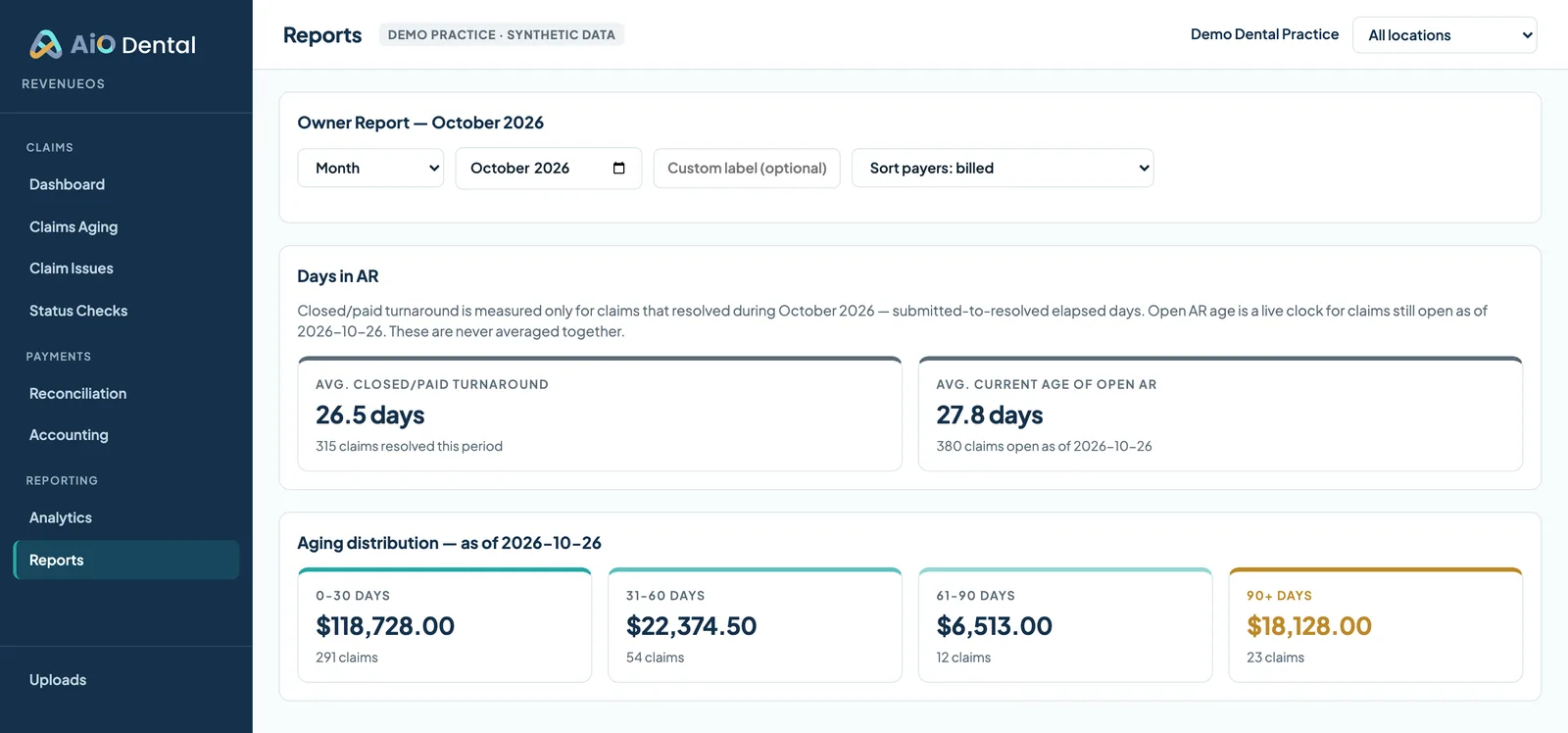Open the calendar picker icon for October 2026
1568x733 pixels.
618,168
